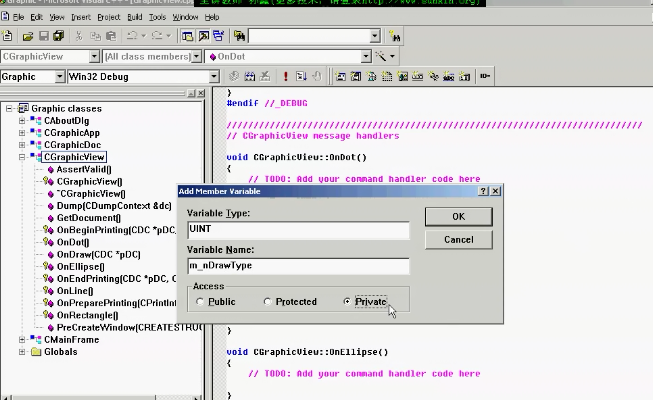Click the Save All icon
653x400 pixels.
(59, 36)
